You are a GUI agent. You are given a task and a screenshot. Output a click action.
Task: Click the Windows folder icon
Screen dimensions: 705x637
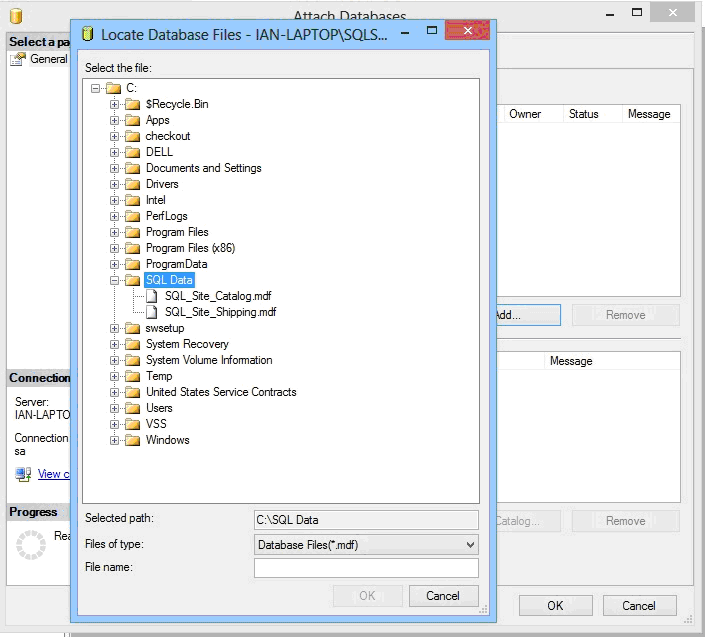point(132,440)
